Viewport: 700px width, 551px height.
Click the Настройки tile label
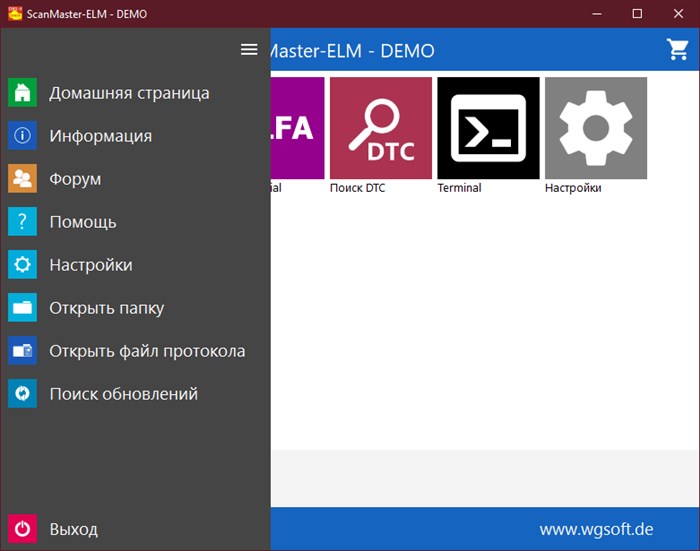click(x=573, y=188)
